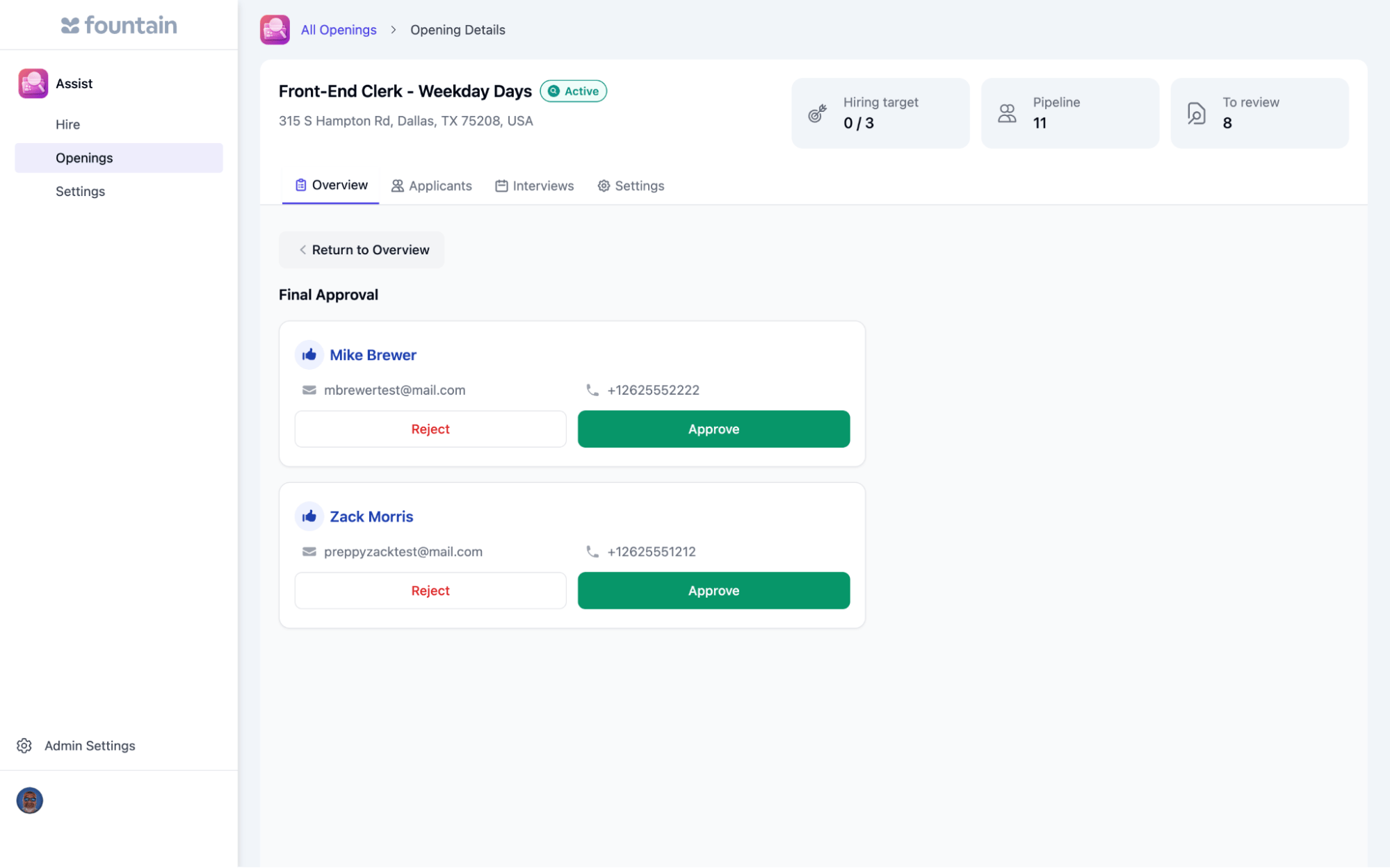The height and width of the screenshot is (868, 1390).
Task: Click the pink Assist app icon in sidebar
Action: tap(33, 83)
